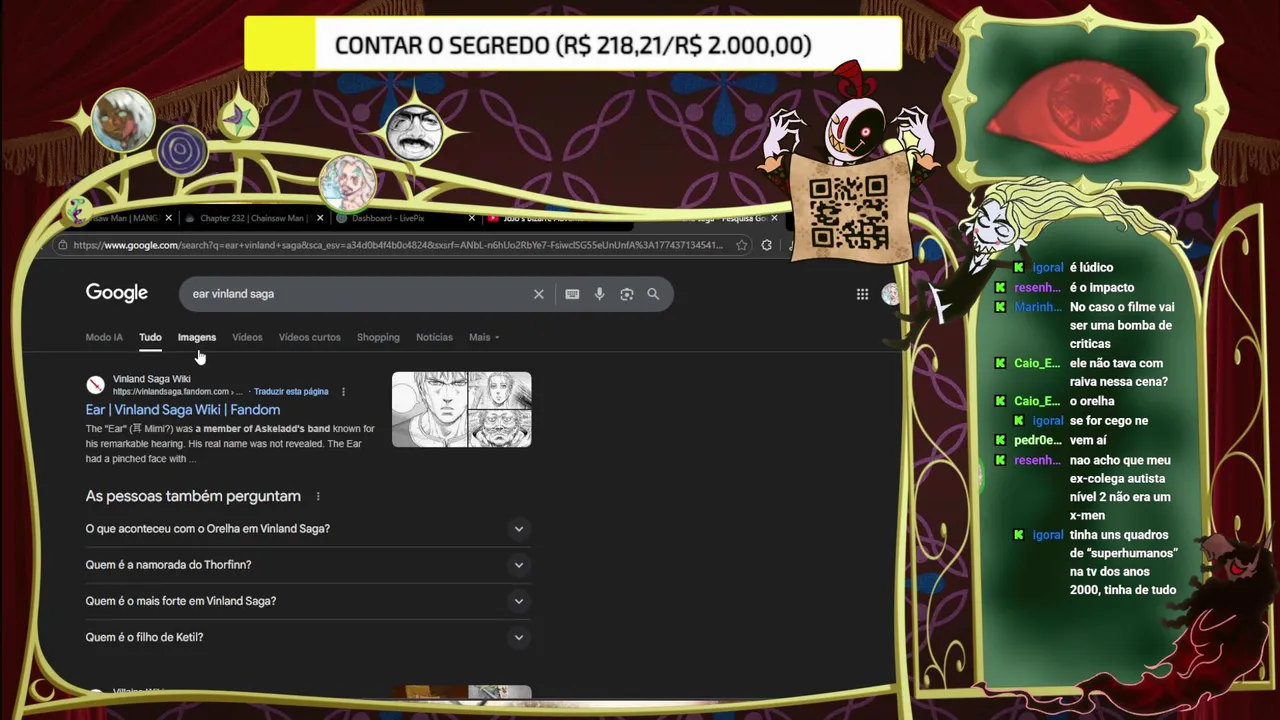Close the Chainsaw Man MANGA tab
This screenshot has width=1280, height=720.
(x=168, y=218)
